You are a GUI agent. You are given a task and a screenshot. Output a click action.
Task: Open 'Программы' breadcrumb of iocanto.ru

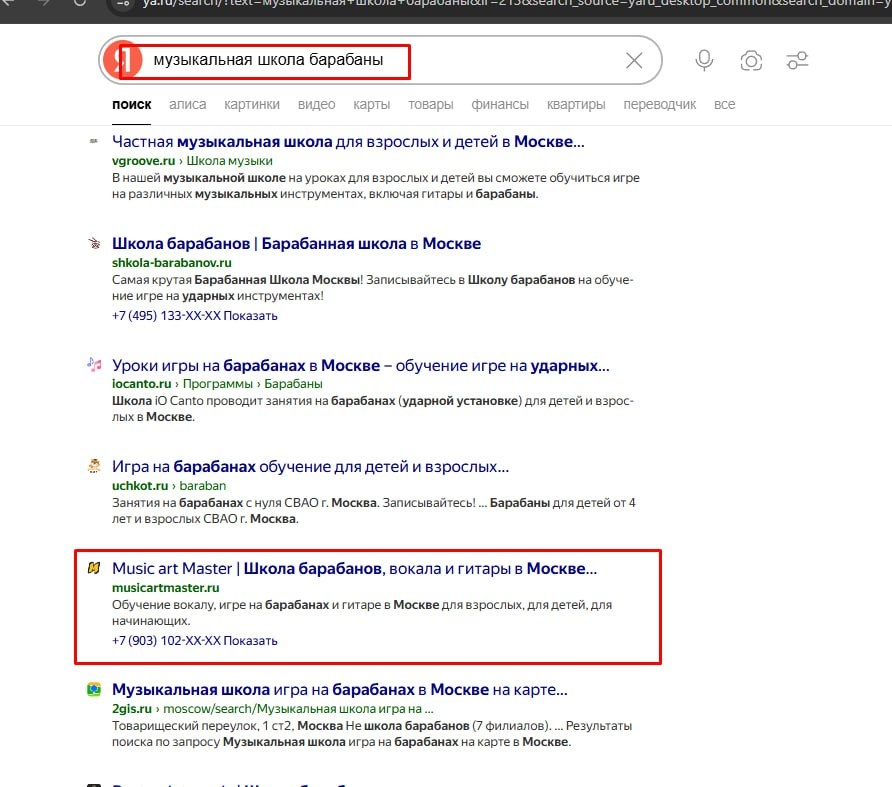218,384
